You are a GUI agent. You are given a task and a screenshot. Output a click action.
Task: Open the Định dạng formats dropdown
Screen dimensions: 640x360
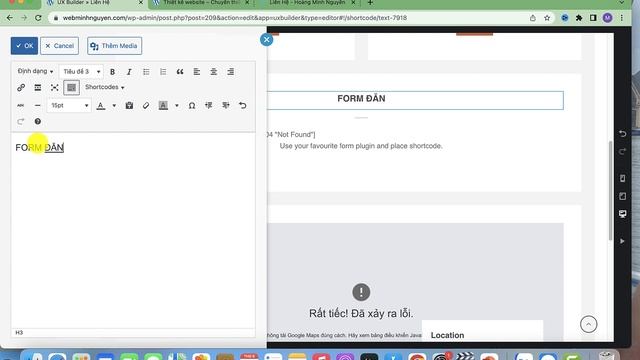35,71
